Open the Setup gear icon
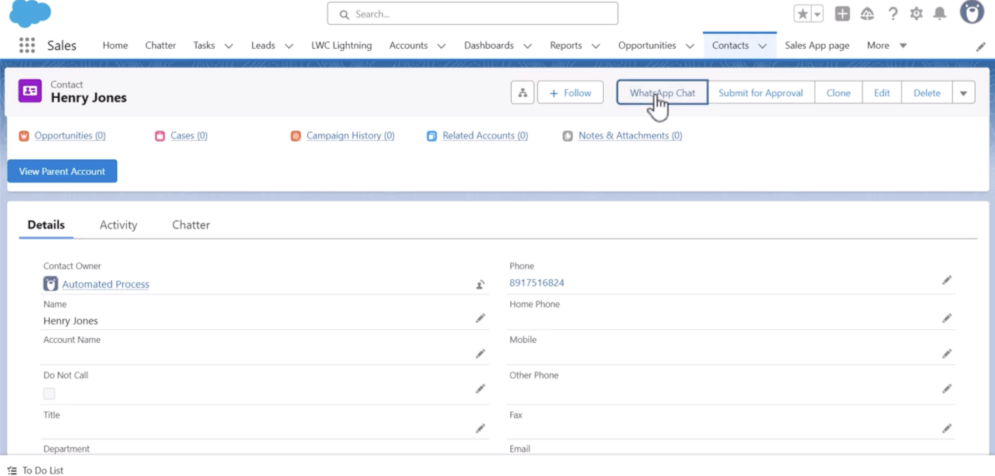Viewport: 995px width, 476px height. [916, 14]
